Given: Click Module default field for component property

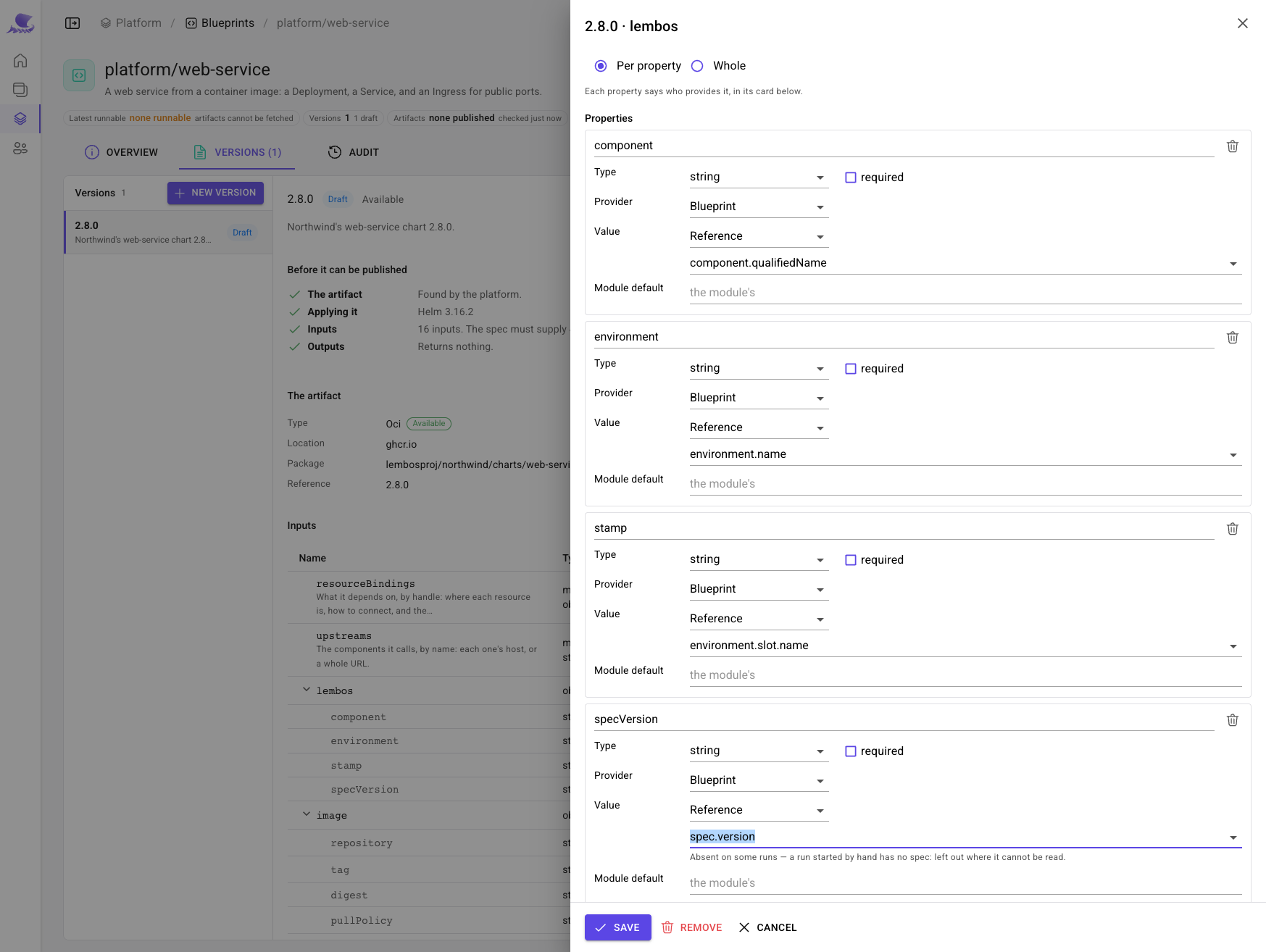Looking at the screenshot, I should click(x=965, y=293).
